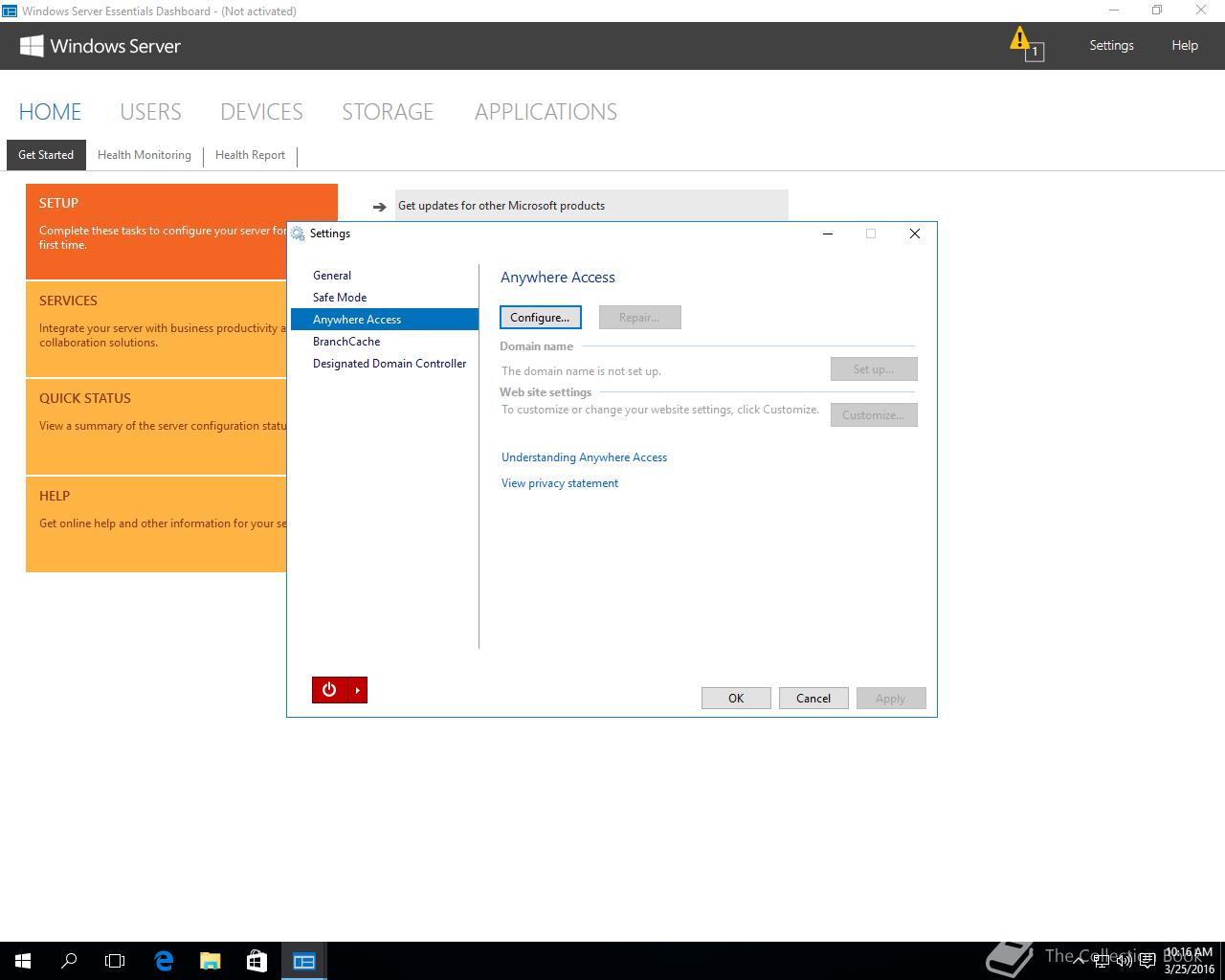This screenshot has width=1225, height=980.
Task: Open File Explorer from taskbar
Action: point(210,961)
